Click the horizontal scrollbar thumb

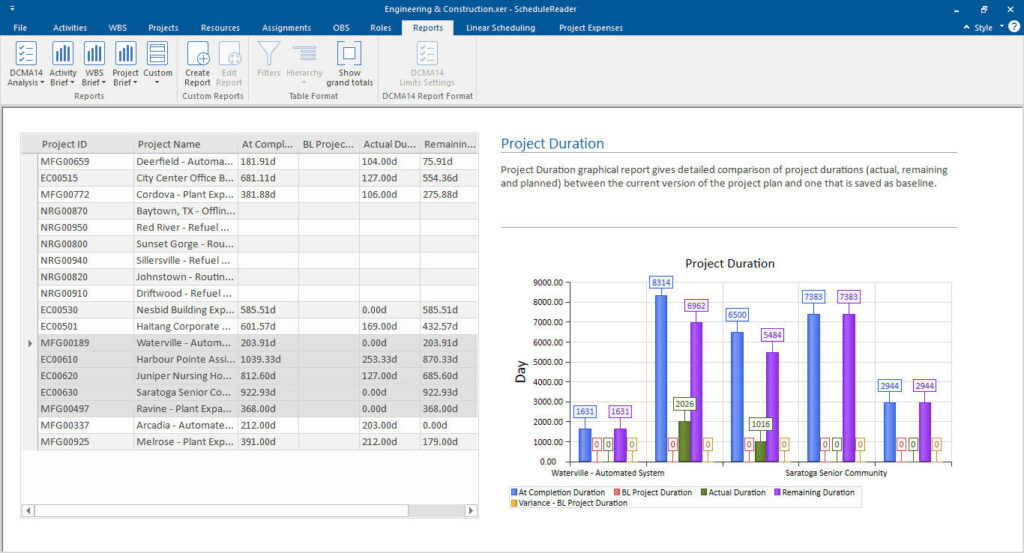click(x=221, y=511)
